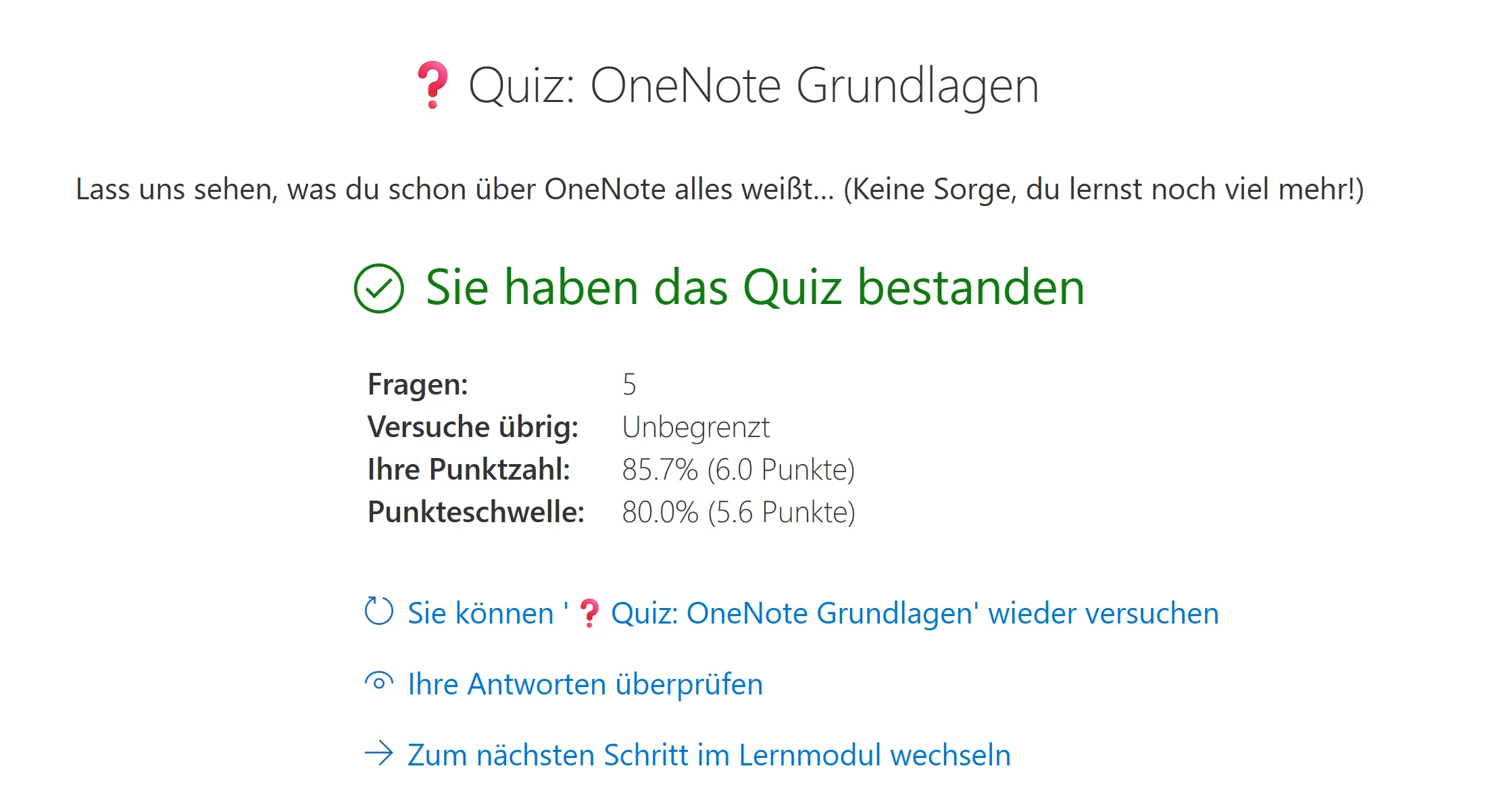1509x812 pixels.
Task: Click the Punkteschwelle label
Action: click(476, 512)
